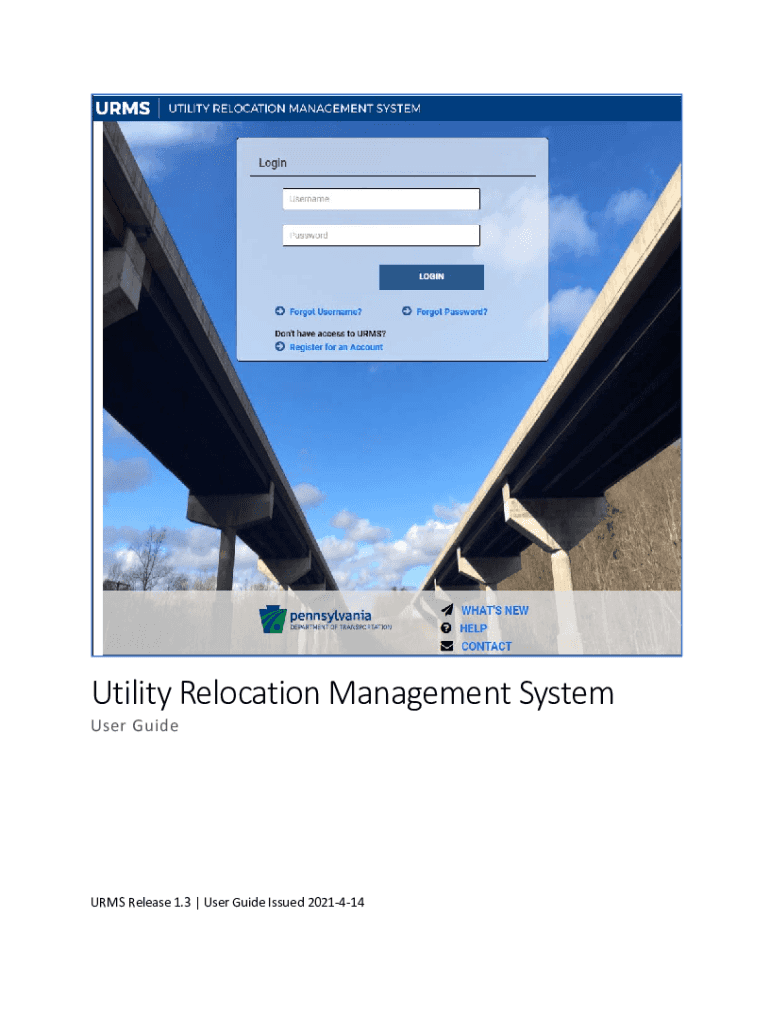Click the Pennsylvania keystone logo
The image size is (770, 1024).
[x=272, y=620]
